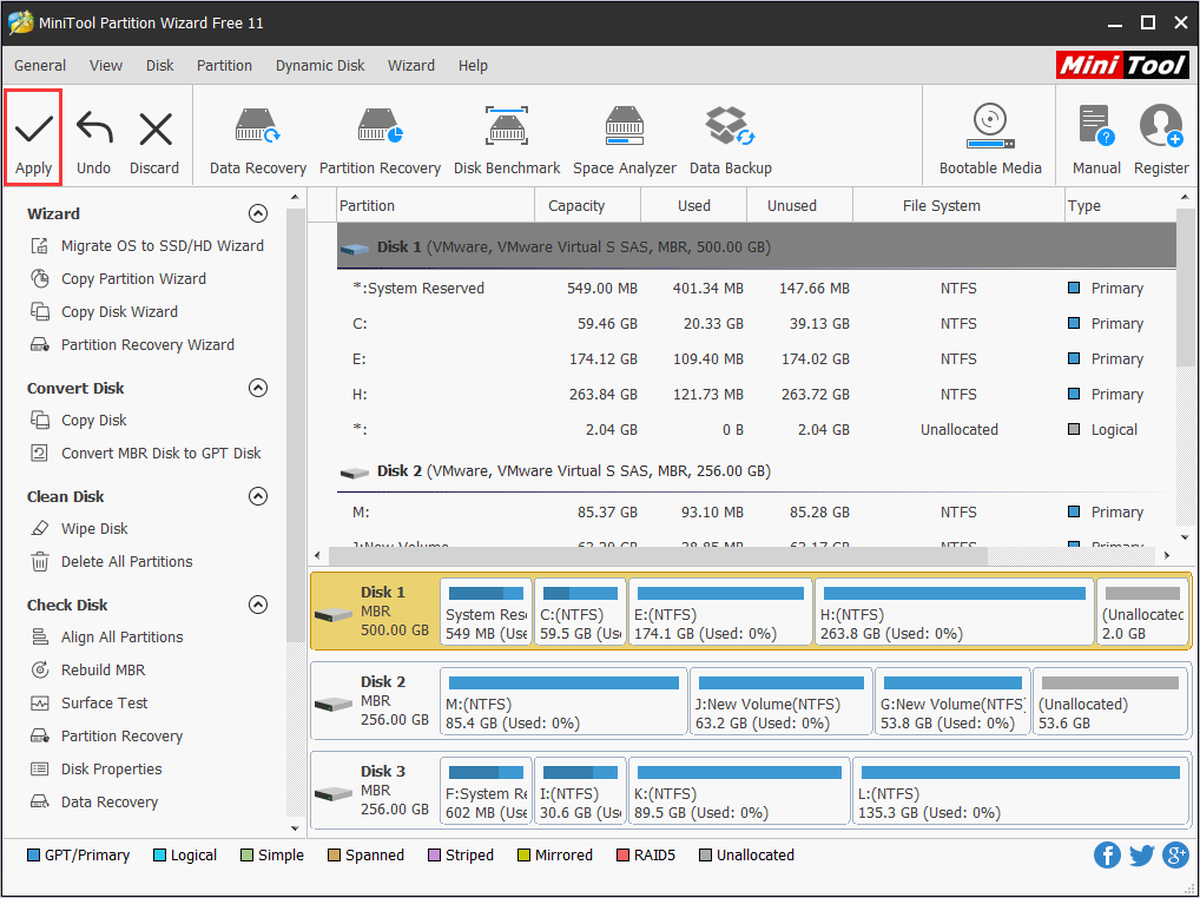Select the H: partition row
Image resolution: width=1200 pixels, height=898 pixels.
[x=756, y=394]
